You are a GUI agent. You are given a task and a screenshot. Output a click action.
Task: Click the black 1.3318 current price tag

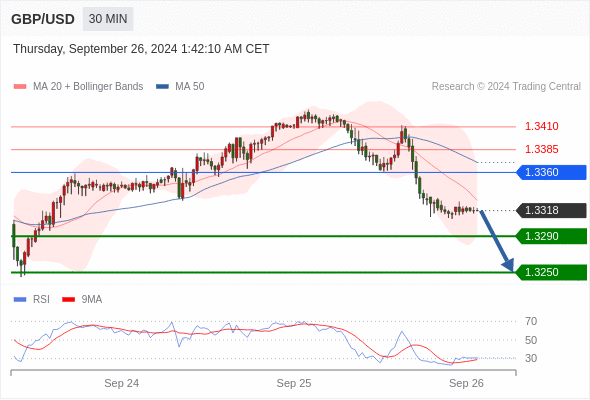(551, 210)
